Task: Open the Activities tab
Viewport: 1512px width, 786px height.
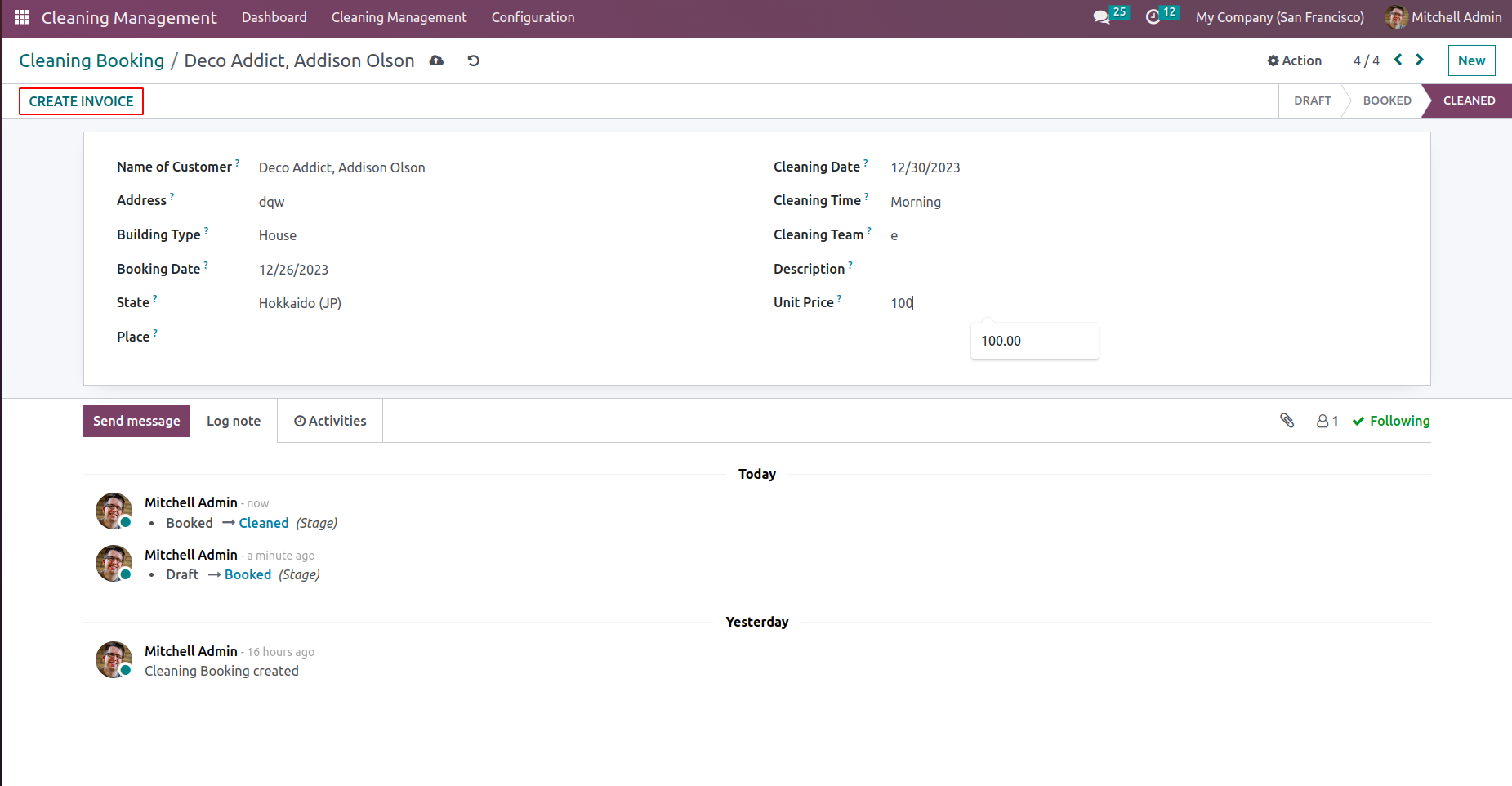Action: click(x=330, y=421)
